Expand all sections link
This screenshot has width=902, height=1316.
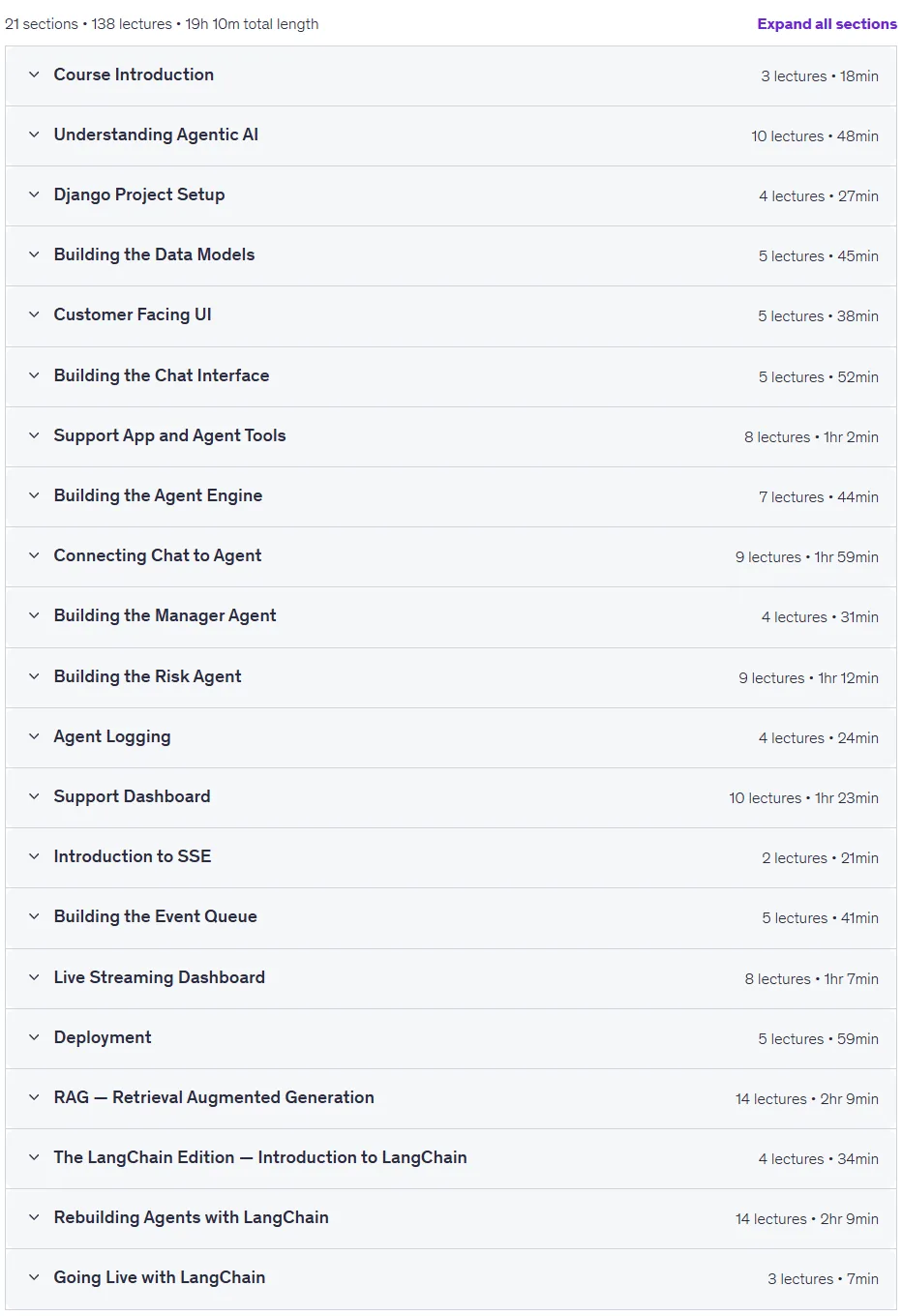point(827,24)
